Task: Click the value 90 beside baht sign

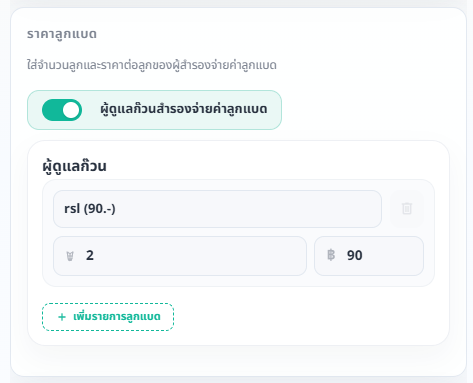Action: click(355, 255)
